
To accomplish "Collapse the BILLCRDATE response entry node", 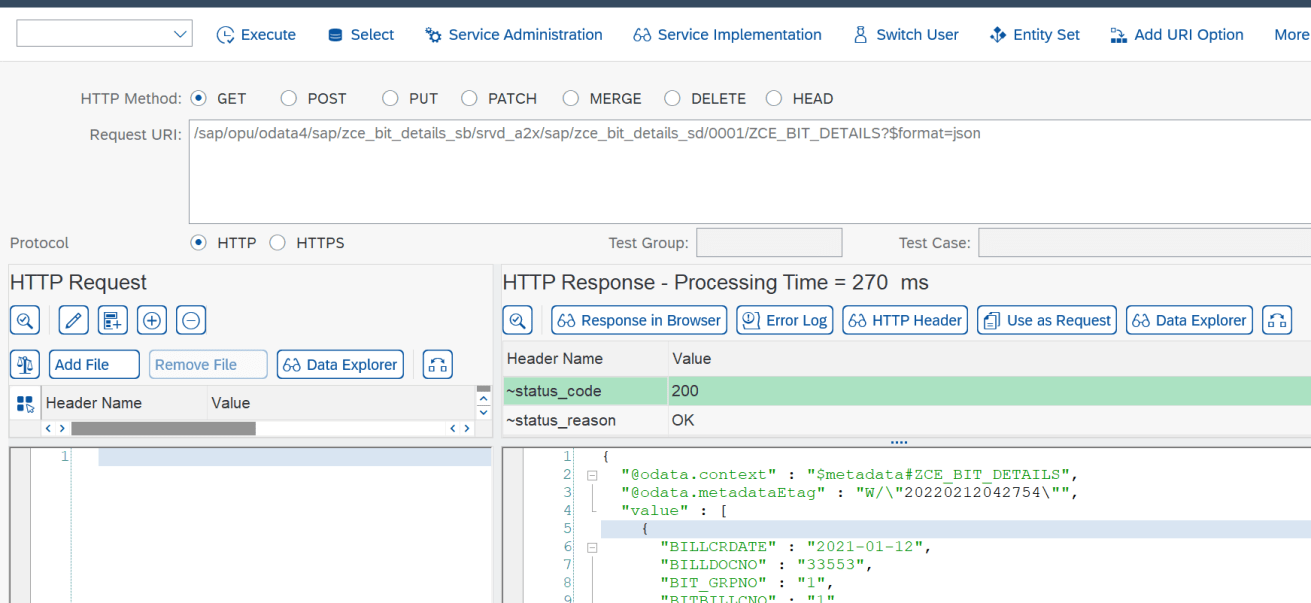I will click(594, 546).
